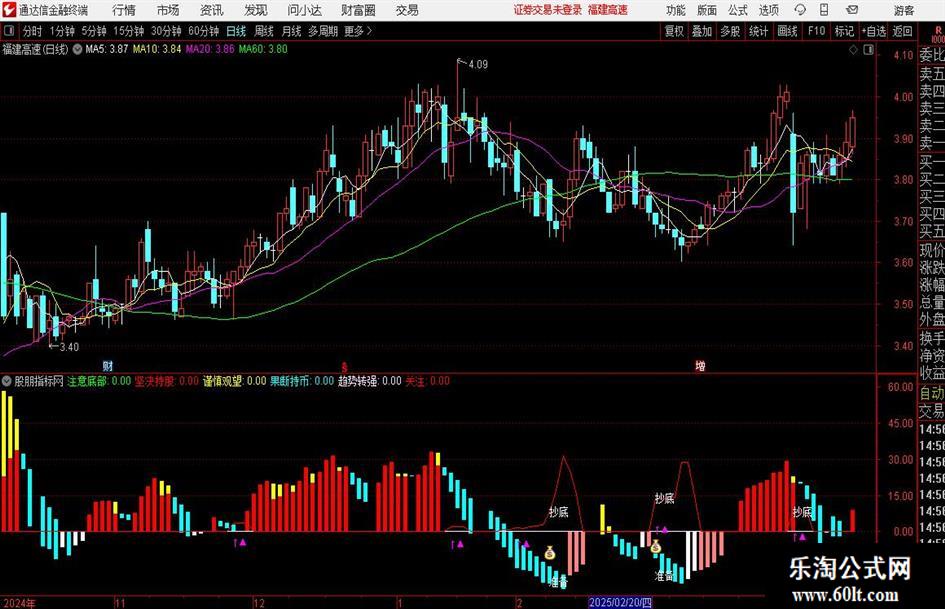Switch to 15分钟 period tab
This screenshot has height=609, width=945.
[128, 31]
